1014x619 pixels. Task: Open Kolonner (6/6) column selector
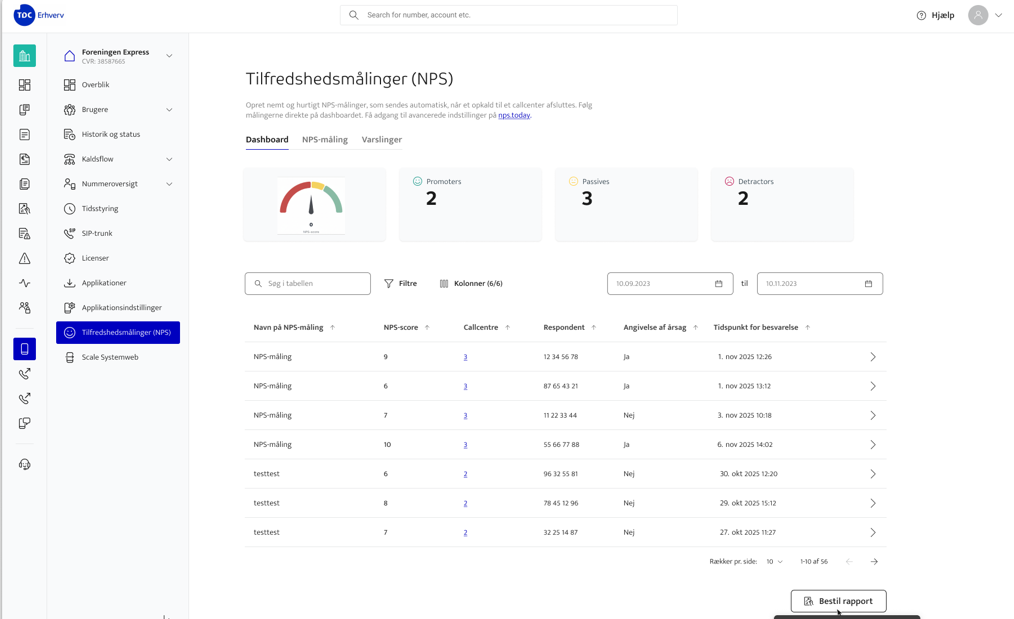click(x=471, y=283)
